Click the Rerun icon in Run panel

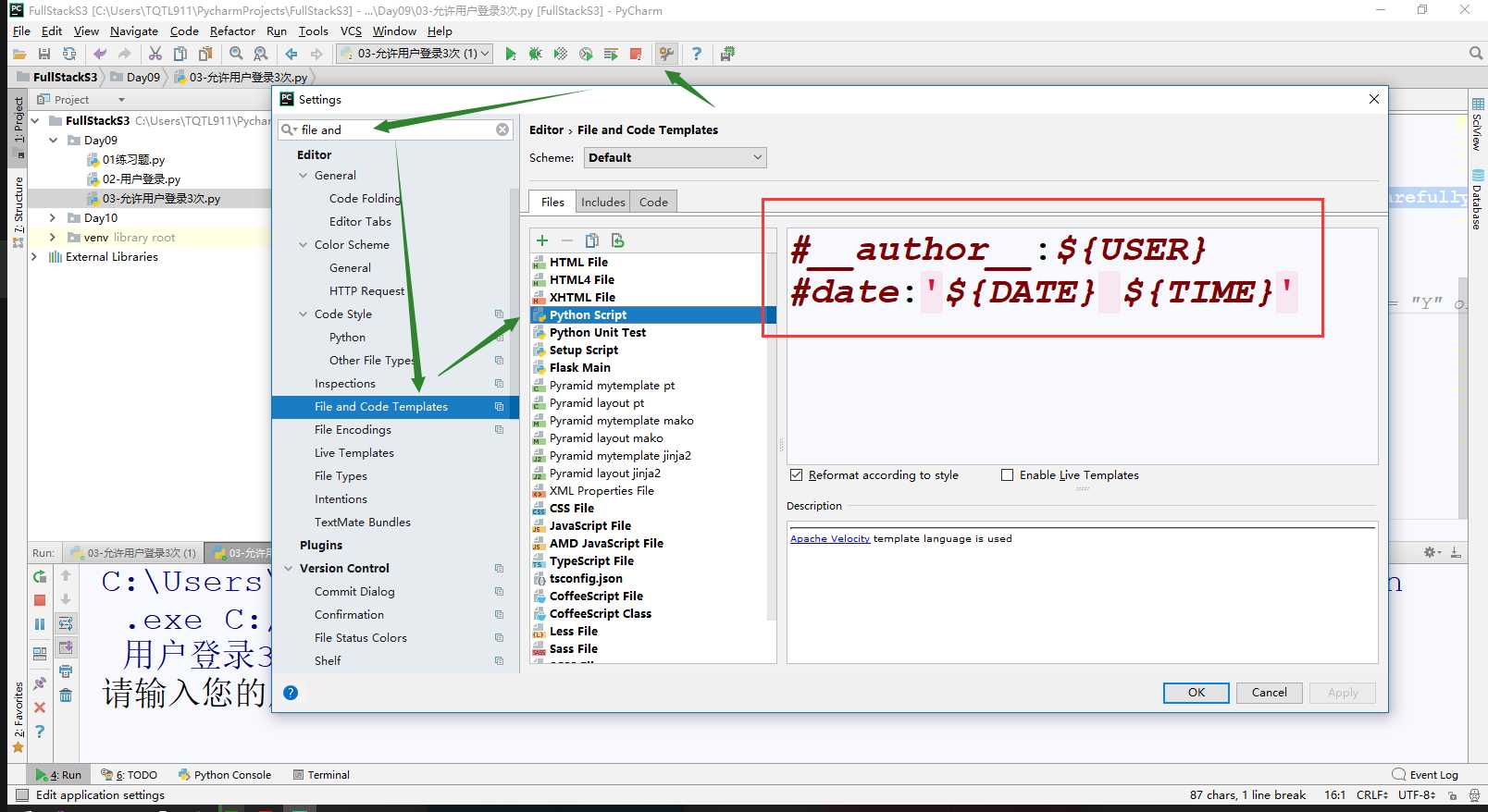point(40,576)
